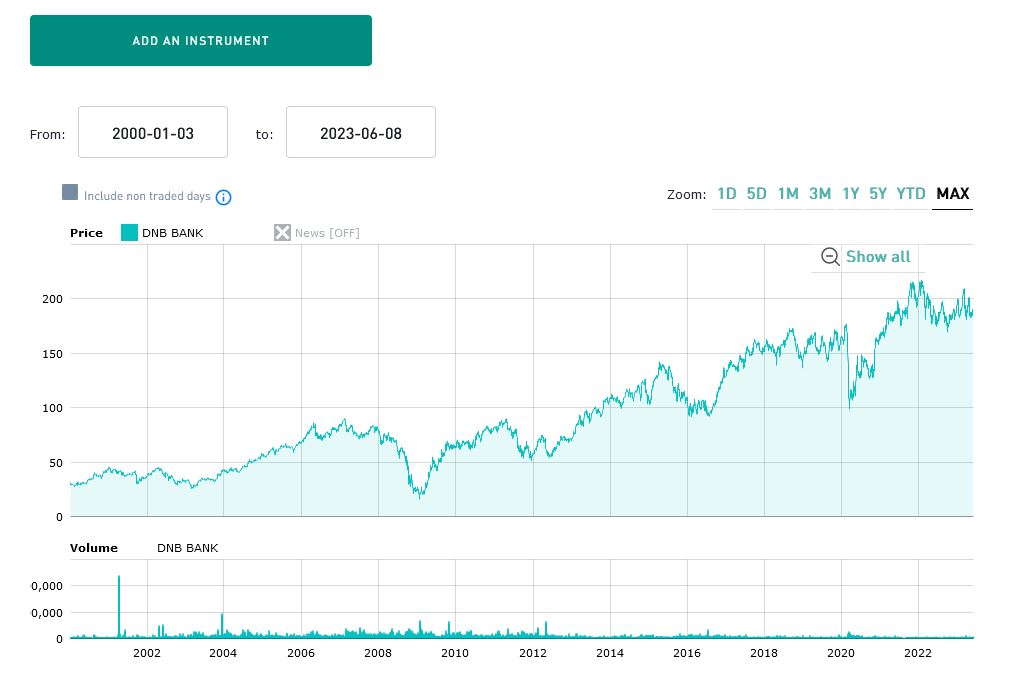
Task: Select the 1D zoom range
Action: 727,194
